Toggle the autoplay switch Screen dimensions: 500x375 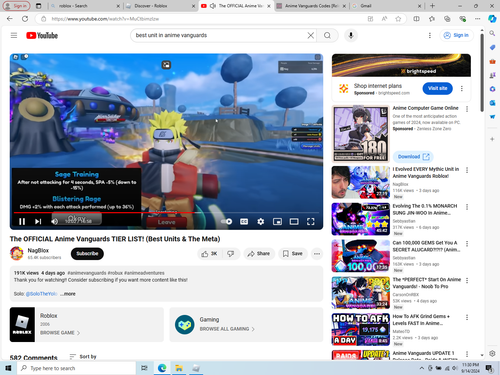[x=227, y=221]
